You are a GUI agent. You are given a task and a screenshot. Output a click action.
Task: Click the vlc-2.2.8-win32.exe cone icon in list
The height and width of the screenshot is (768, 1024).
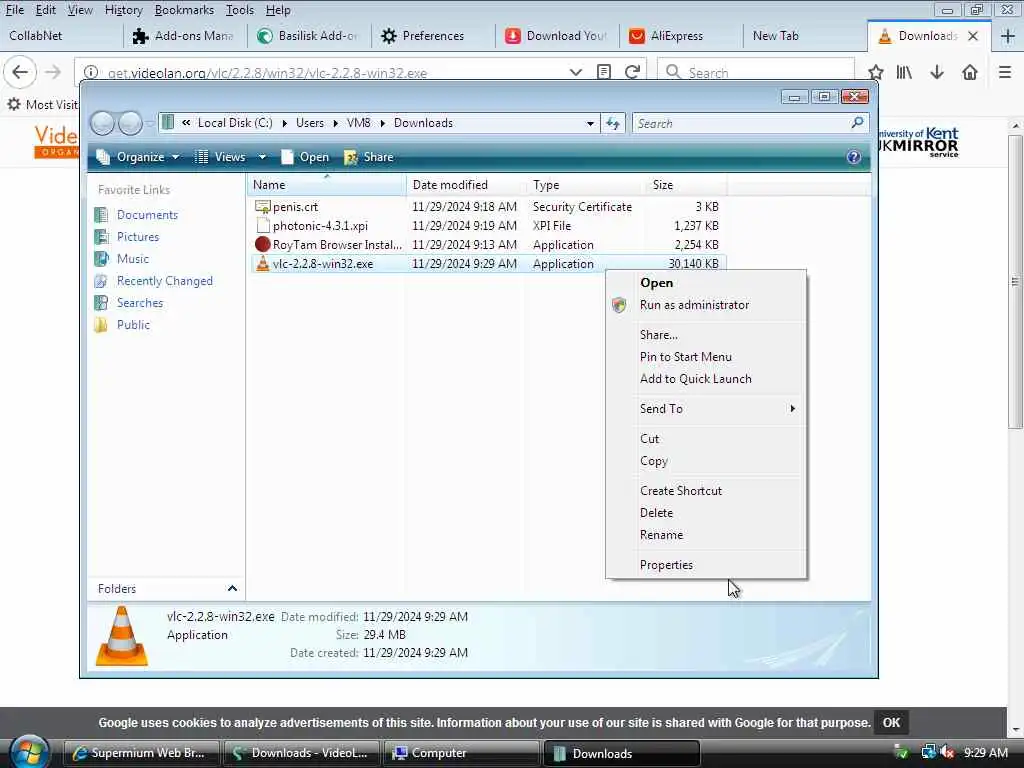pyautogui.click(x=263, y=263)
